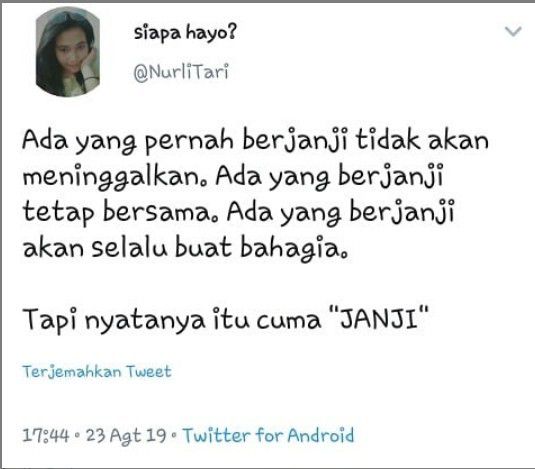Click the quoted word "JANJI"
The height and width of the screenshot is (469, 535).
point(379,318)
